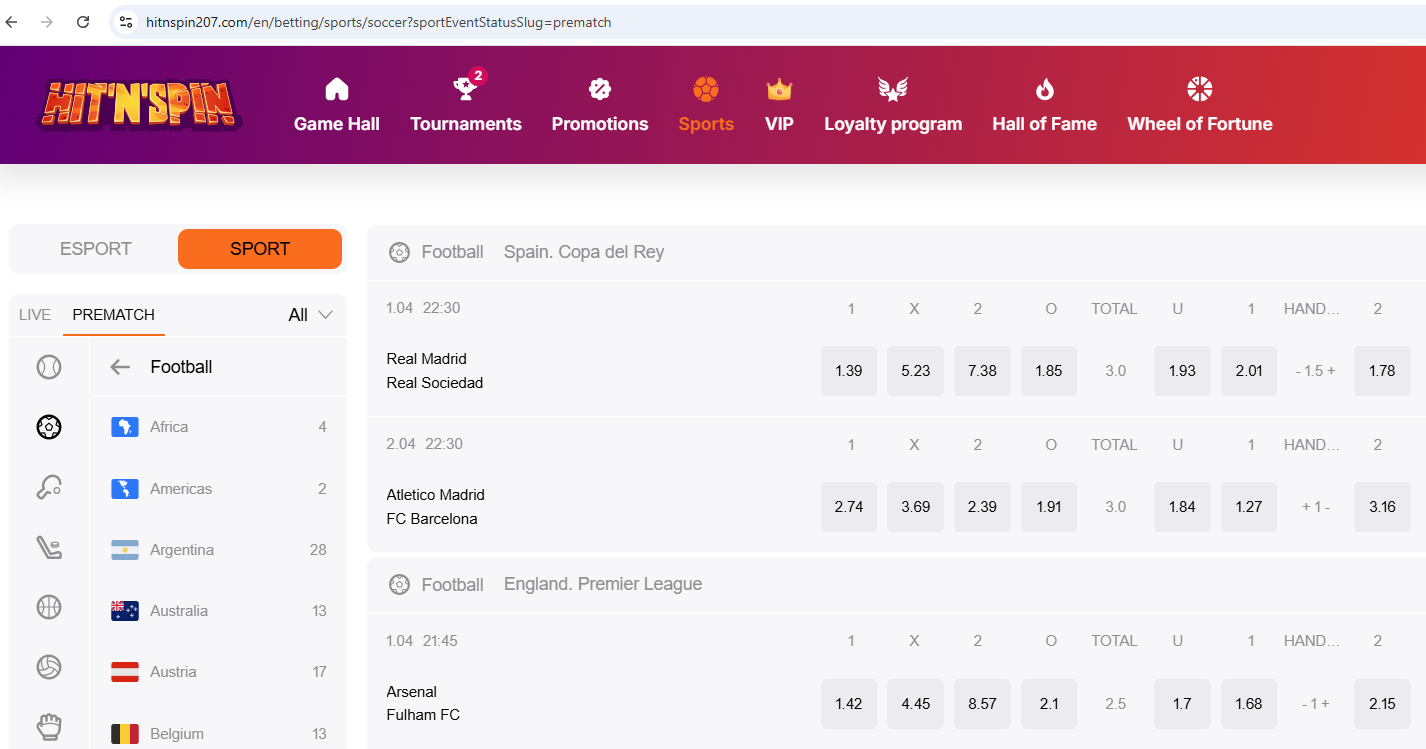Viewport: 1426px width, 749px height.
Task: Click the browser address bar URL
Action: point(380,22)
